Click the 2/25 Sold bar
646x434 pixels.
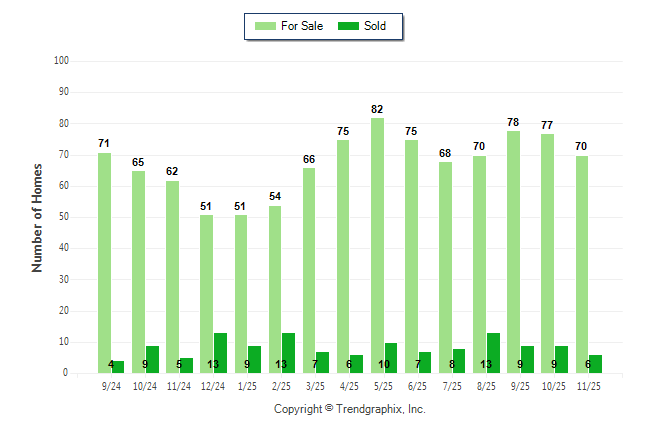pyautogui.click(x=288, y=353)
